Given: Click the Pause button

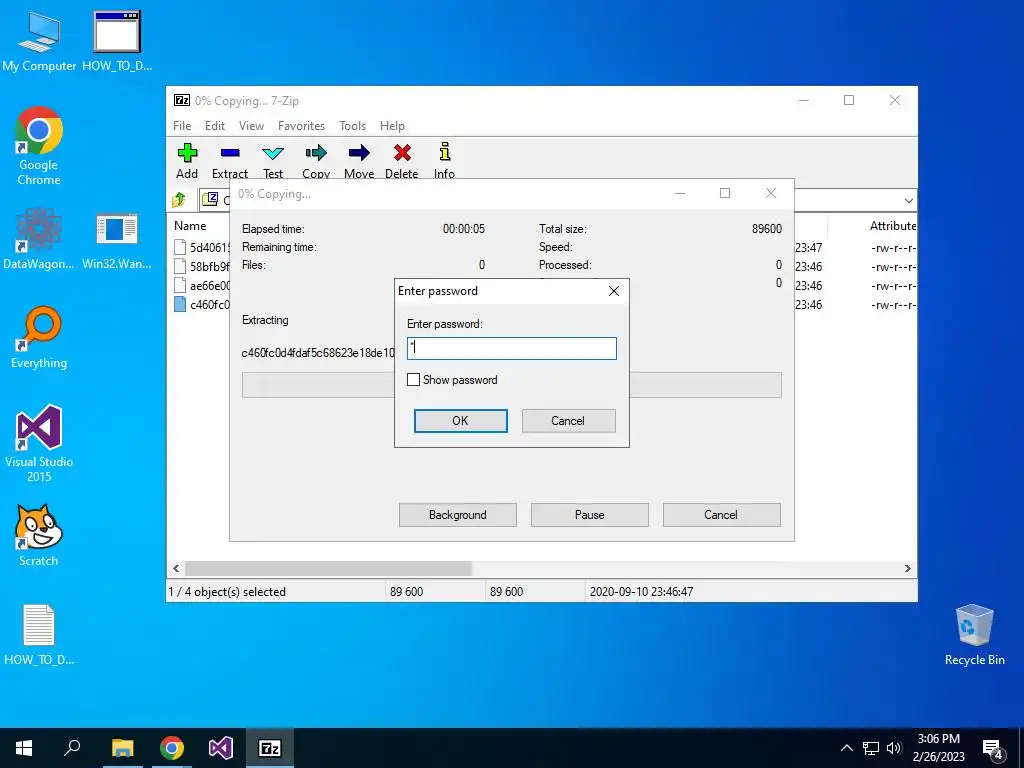Looking at the screenshot, I should pyautogui.click(x=590, y=515).
